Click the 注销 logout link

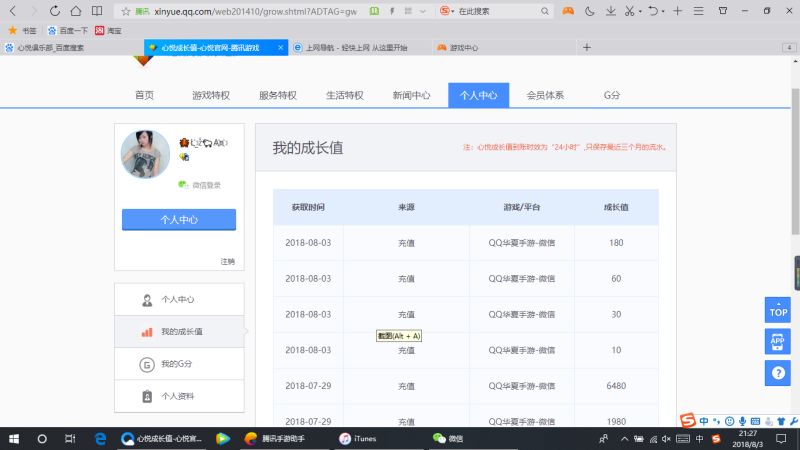227,261
